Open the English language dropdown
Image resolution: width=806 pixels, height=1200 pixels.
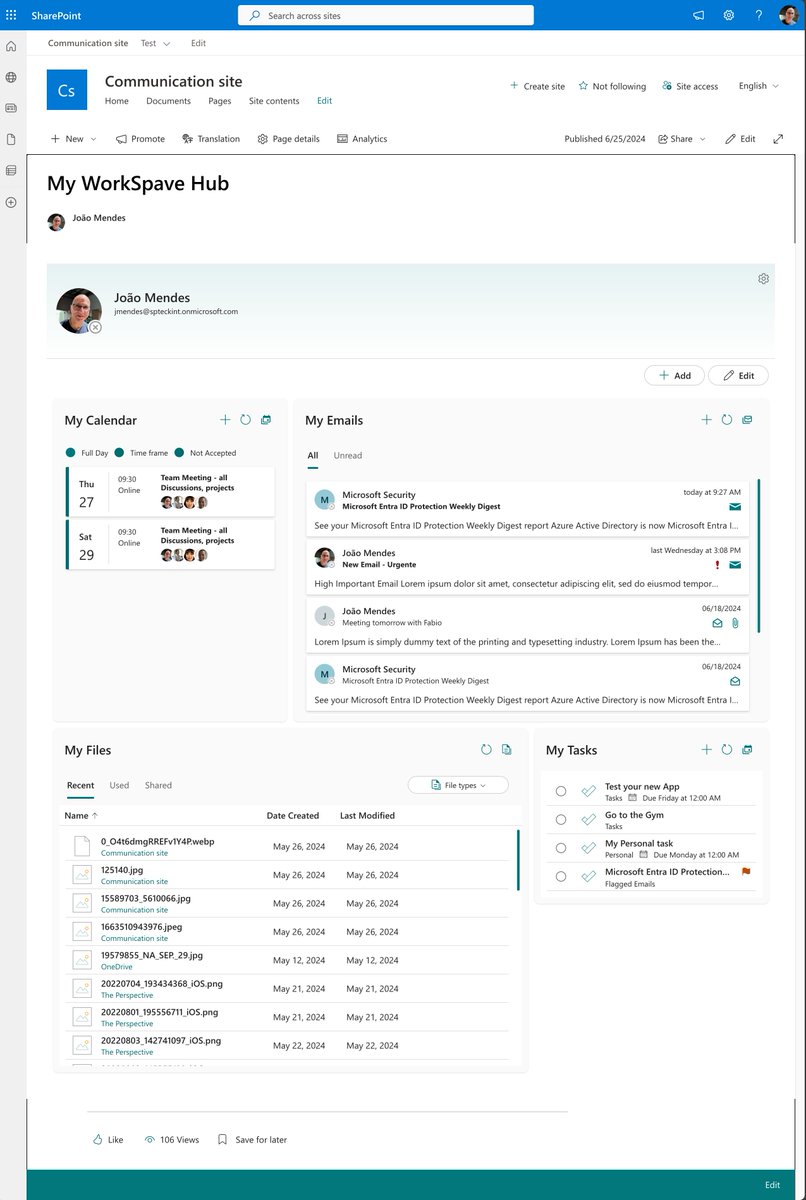click(x=759, y=86)
